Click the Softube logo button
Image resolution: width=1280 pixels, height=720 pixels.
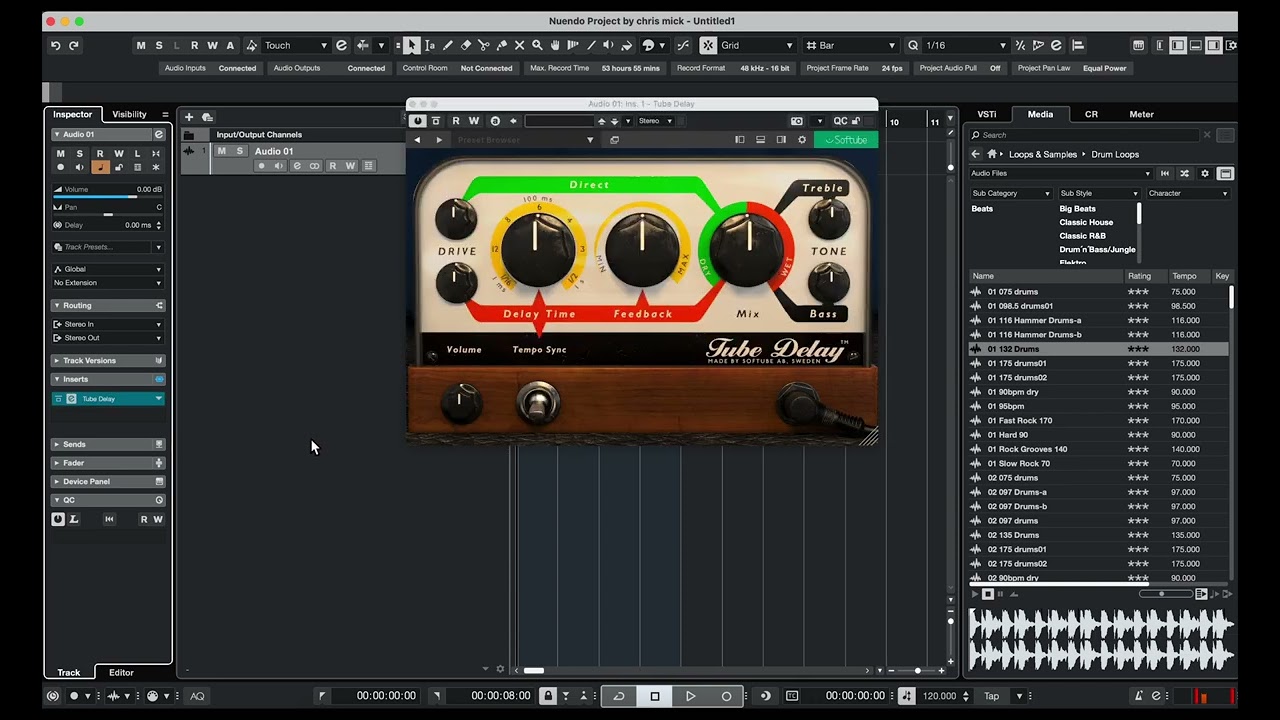846,140
